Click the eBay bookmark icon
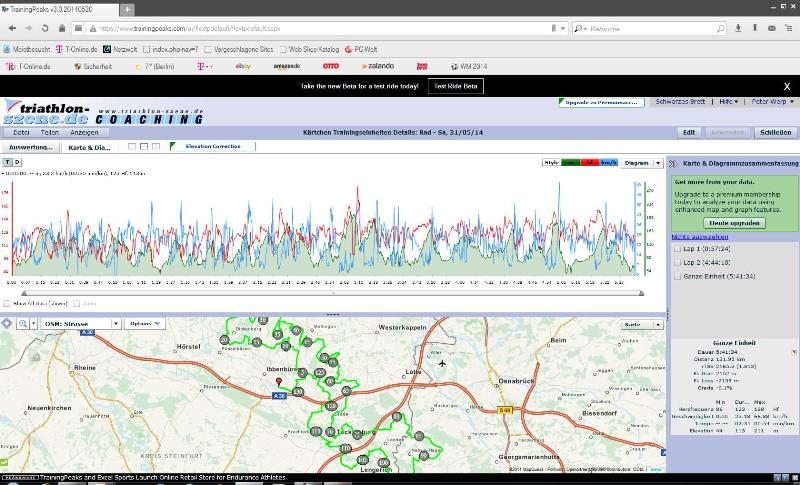Viewport: 800px width, 485px height. tap(242, 66)
